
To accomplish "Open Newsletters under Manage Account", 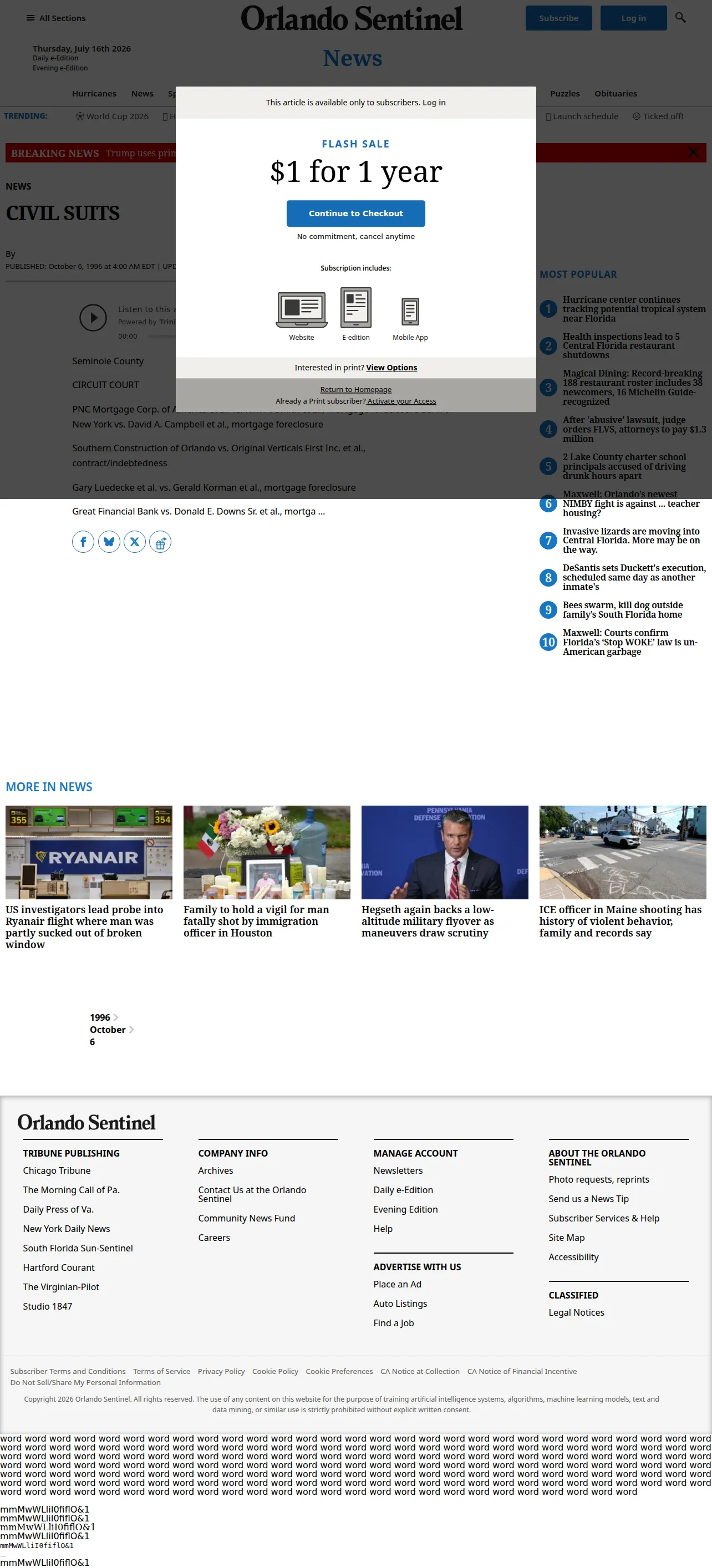I will (398, 1170).
